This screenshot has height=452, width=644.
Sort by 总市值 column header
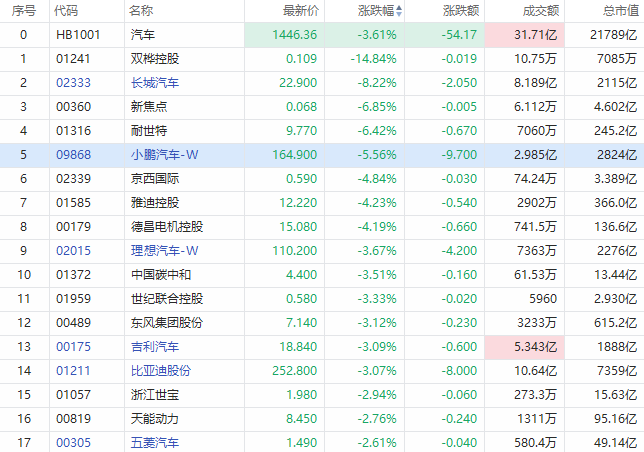coord(621,11)
